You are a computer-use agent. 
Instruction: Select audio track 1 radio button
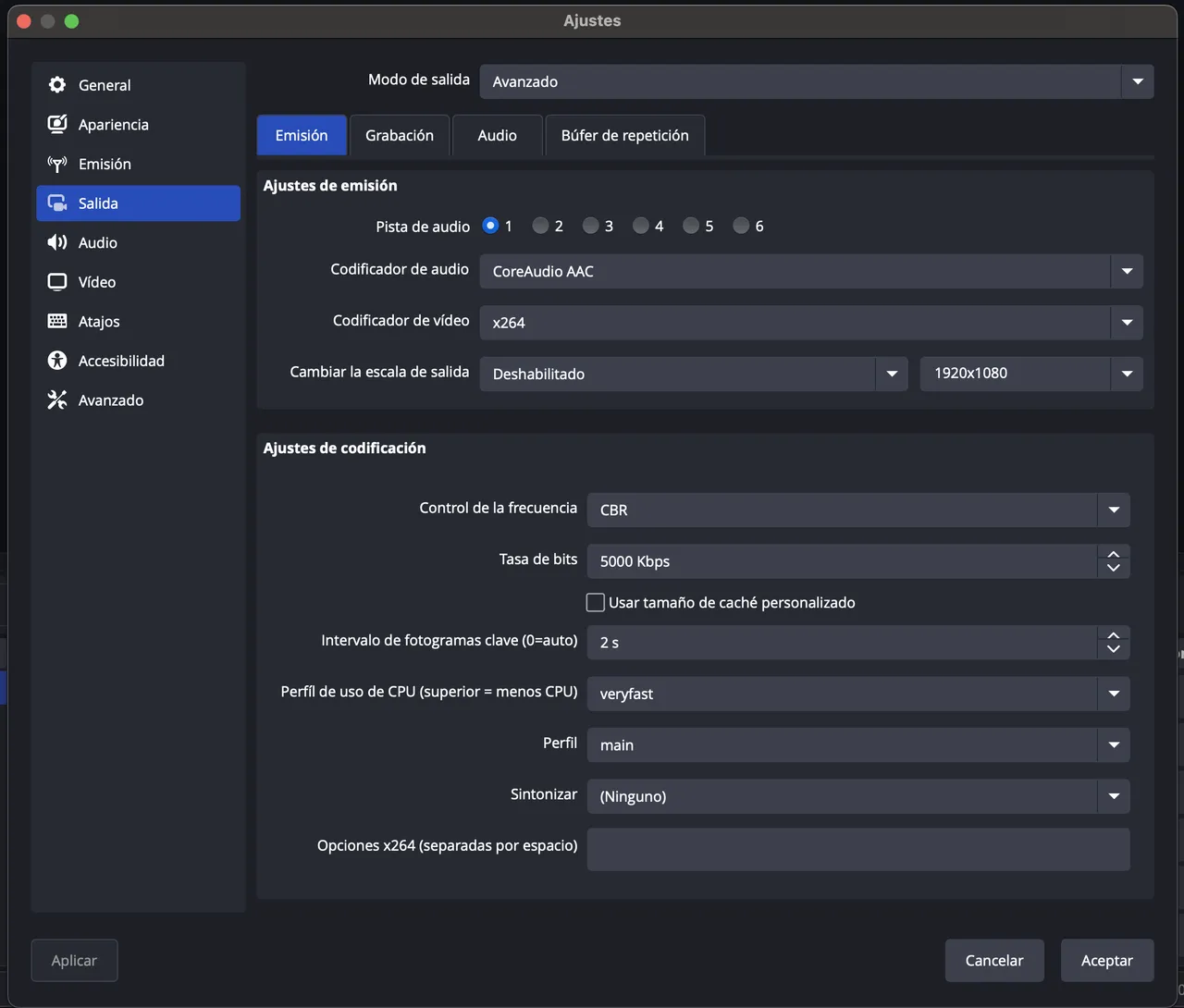coord(490,226)
